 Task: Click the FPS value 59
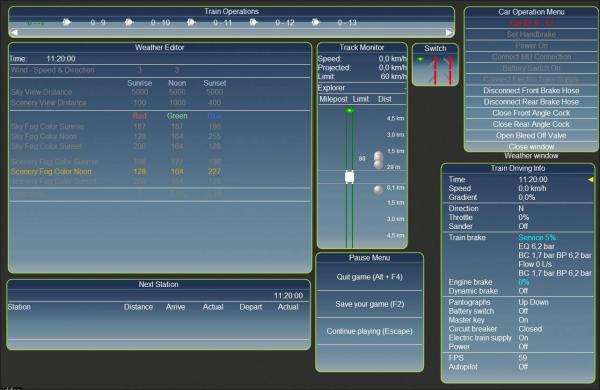tap(523, 358)
